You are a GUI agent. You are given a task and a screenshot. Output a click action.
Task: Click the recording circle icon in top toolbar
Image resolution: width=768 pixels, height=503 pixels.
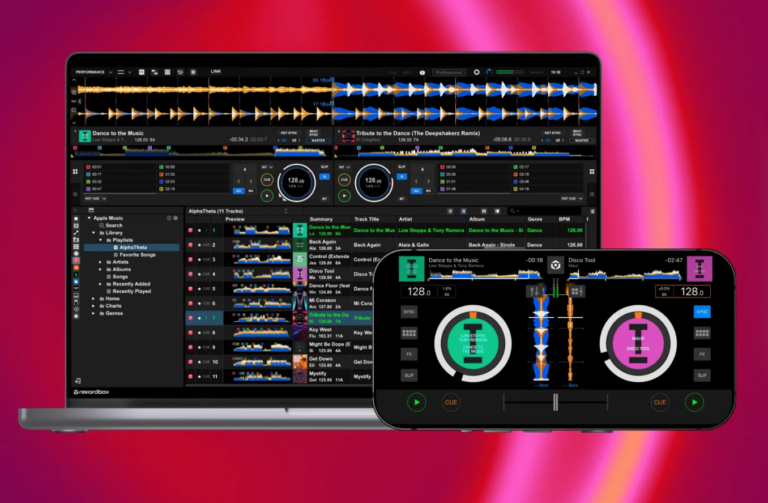(193, 72)
